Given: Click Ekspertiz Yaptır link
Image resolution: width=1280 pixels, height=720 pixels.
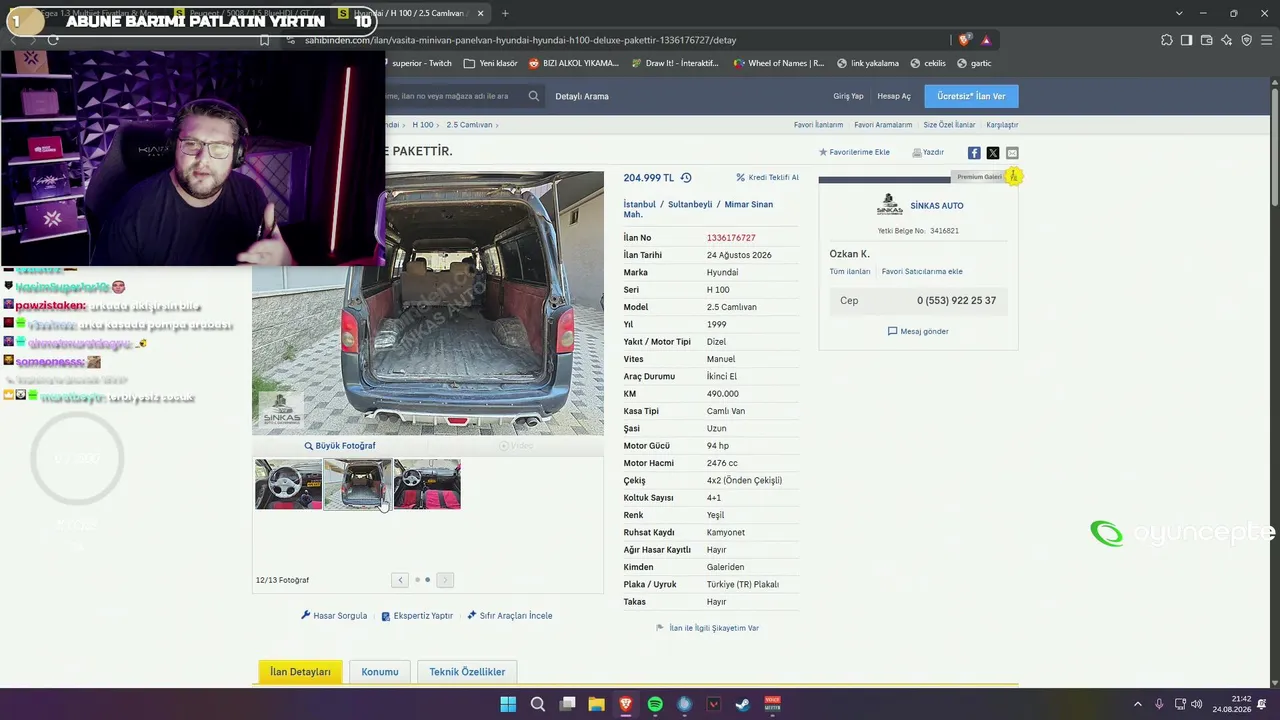Looking at the screenshot, I should (417, 616).
